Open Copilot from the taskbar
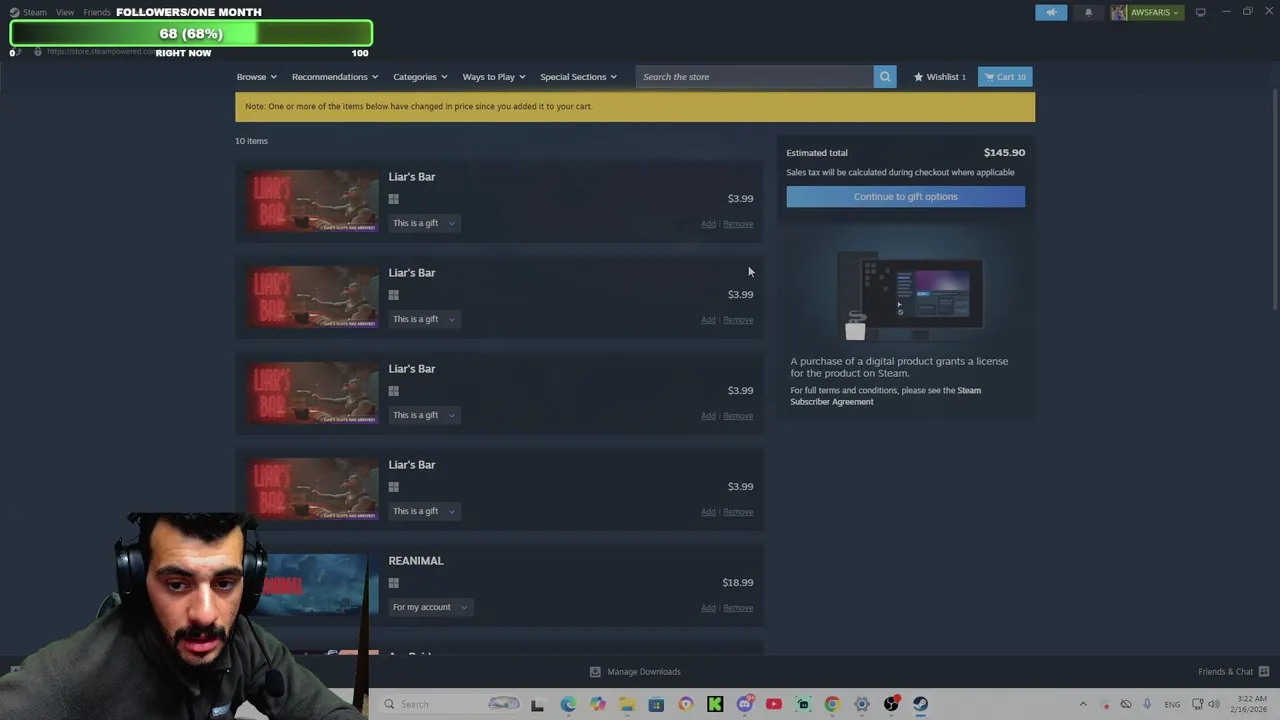 point(597,704)
